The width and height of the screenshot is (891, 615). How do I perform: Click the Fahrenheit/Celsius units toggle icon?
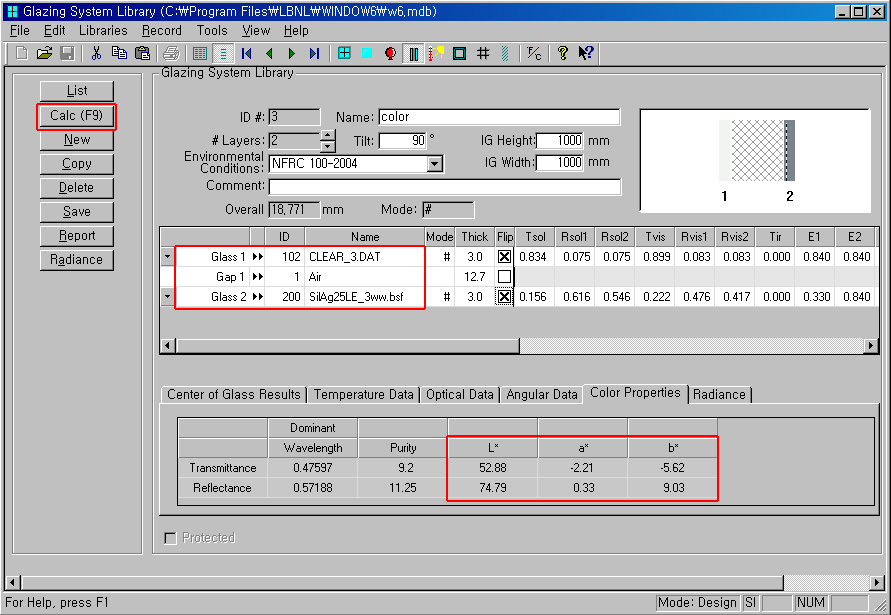click(x=534, y=53)
